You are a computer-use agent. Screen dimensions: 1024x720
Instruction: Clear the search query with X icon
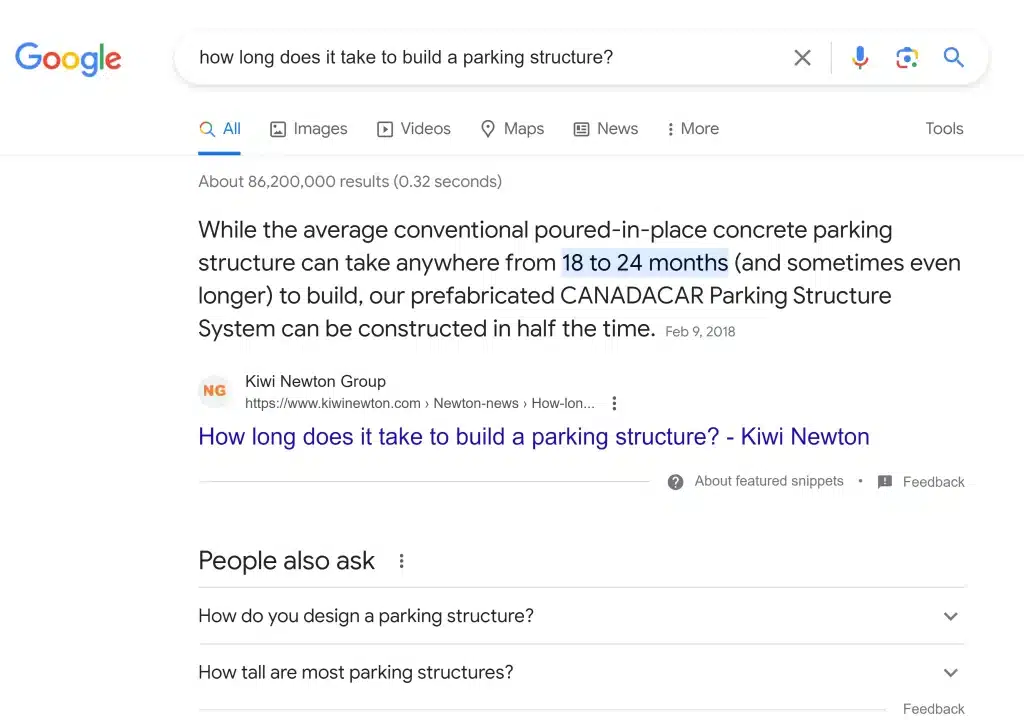tap(802, 57)
